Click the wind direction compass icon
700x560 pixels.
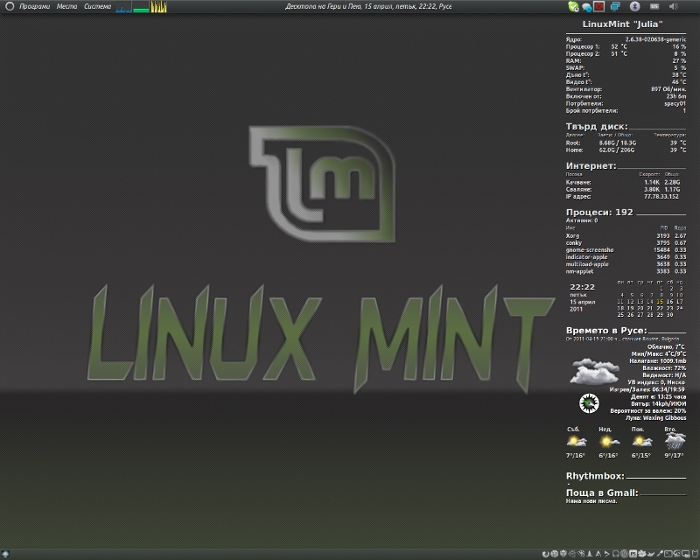589,403
